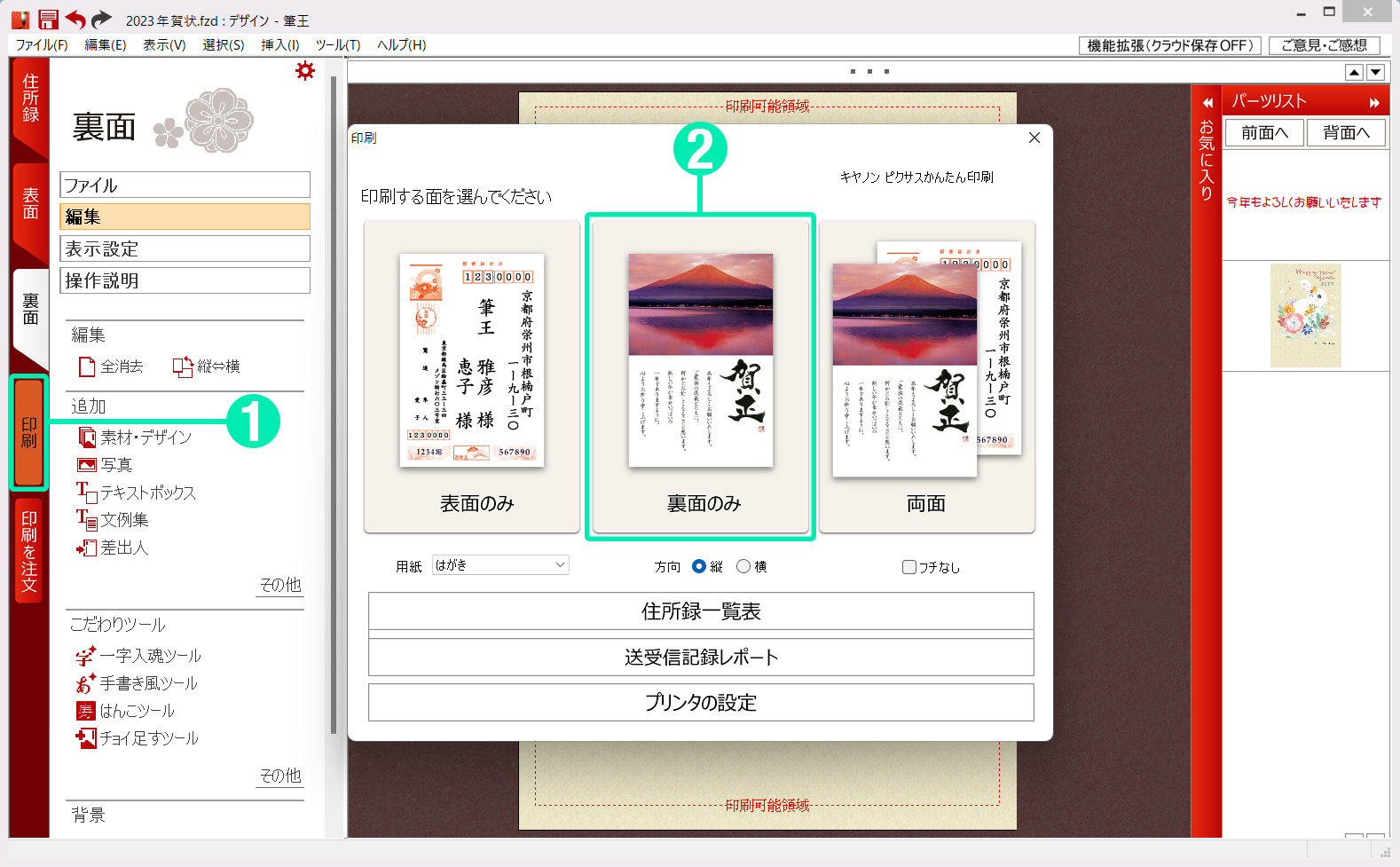This screenshot has width=1400, height=867.
Task: Open the 用紙 paper type dropdown
Action: coord(500,565)
